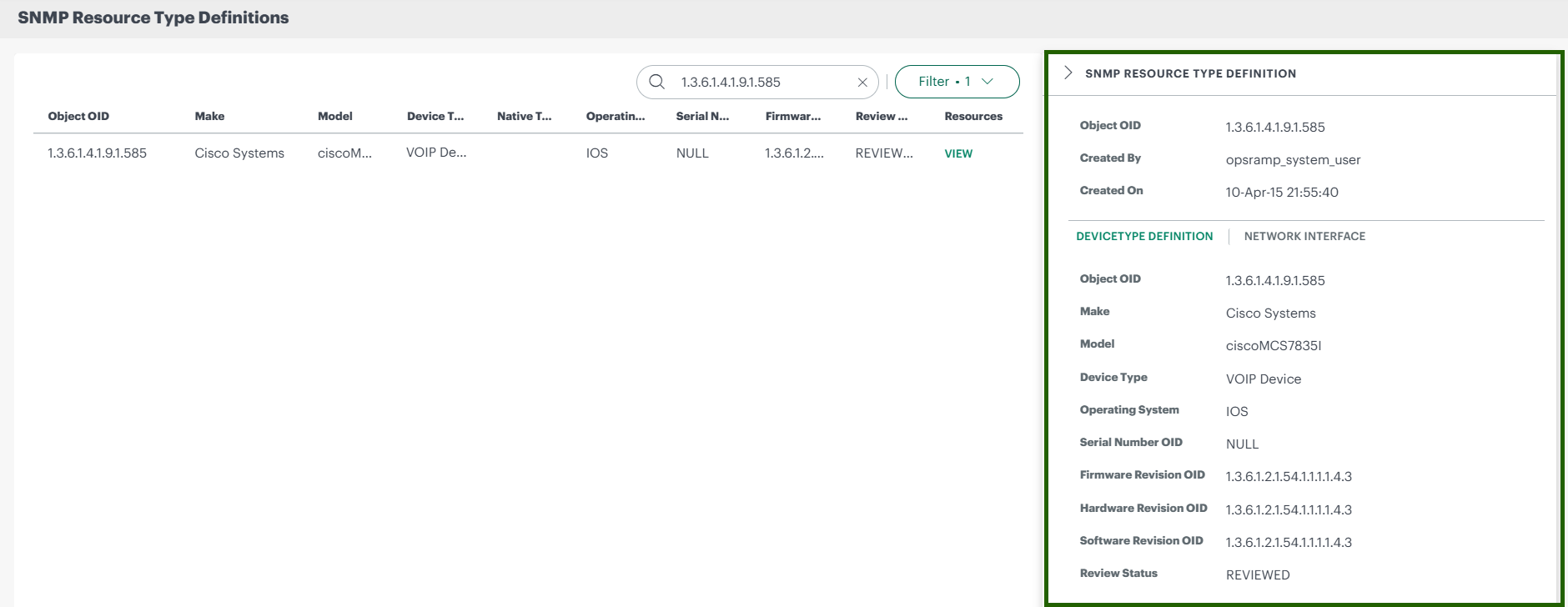Click the Native Type column header

[x=524, y=117]
